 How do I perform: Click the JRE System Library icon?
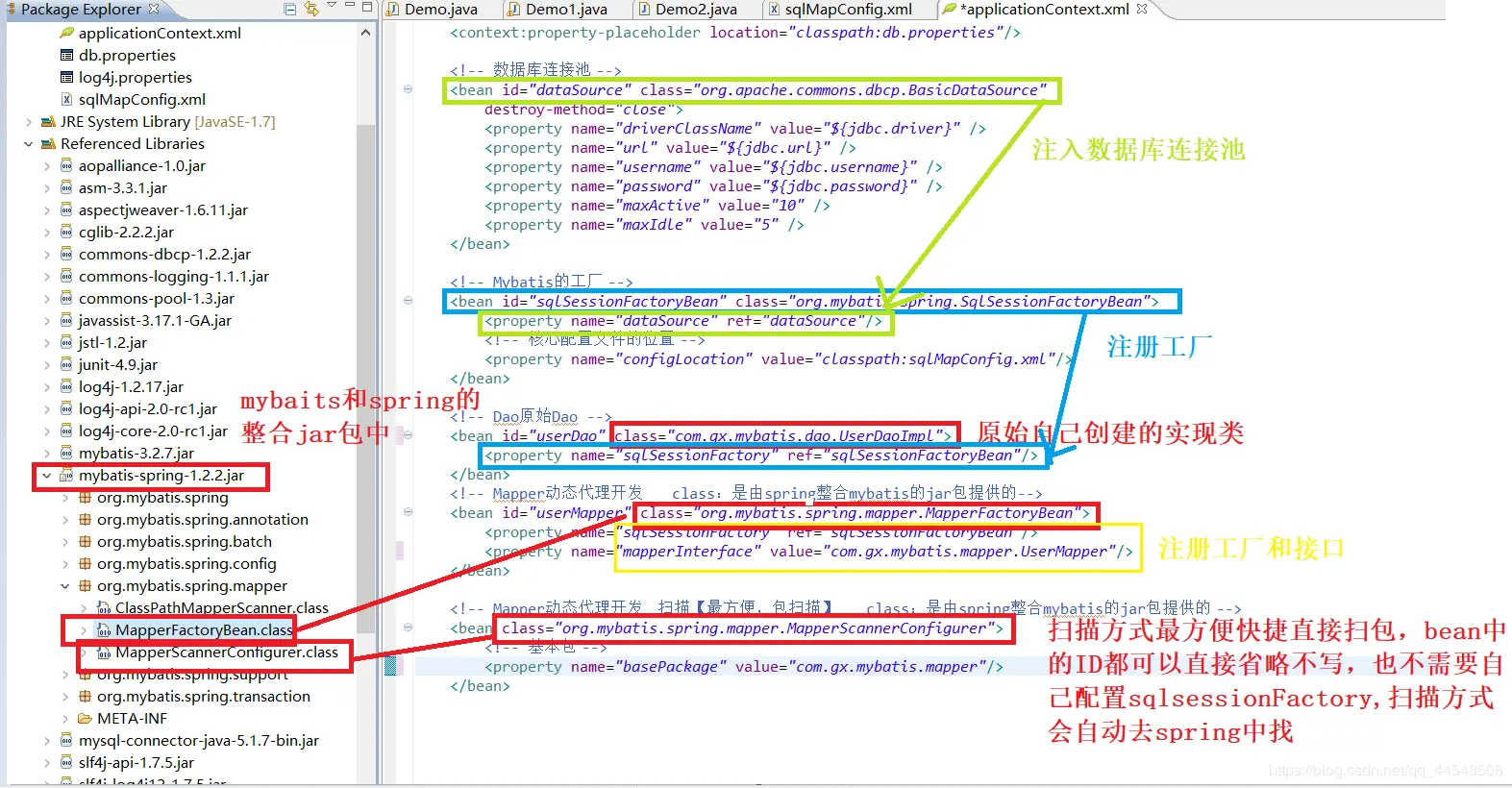pyautogui.click(x=48, y=122)
